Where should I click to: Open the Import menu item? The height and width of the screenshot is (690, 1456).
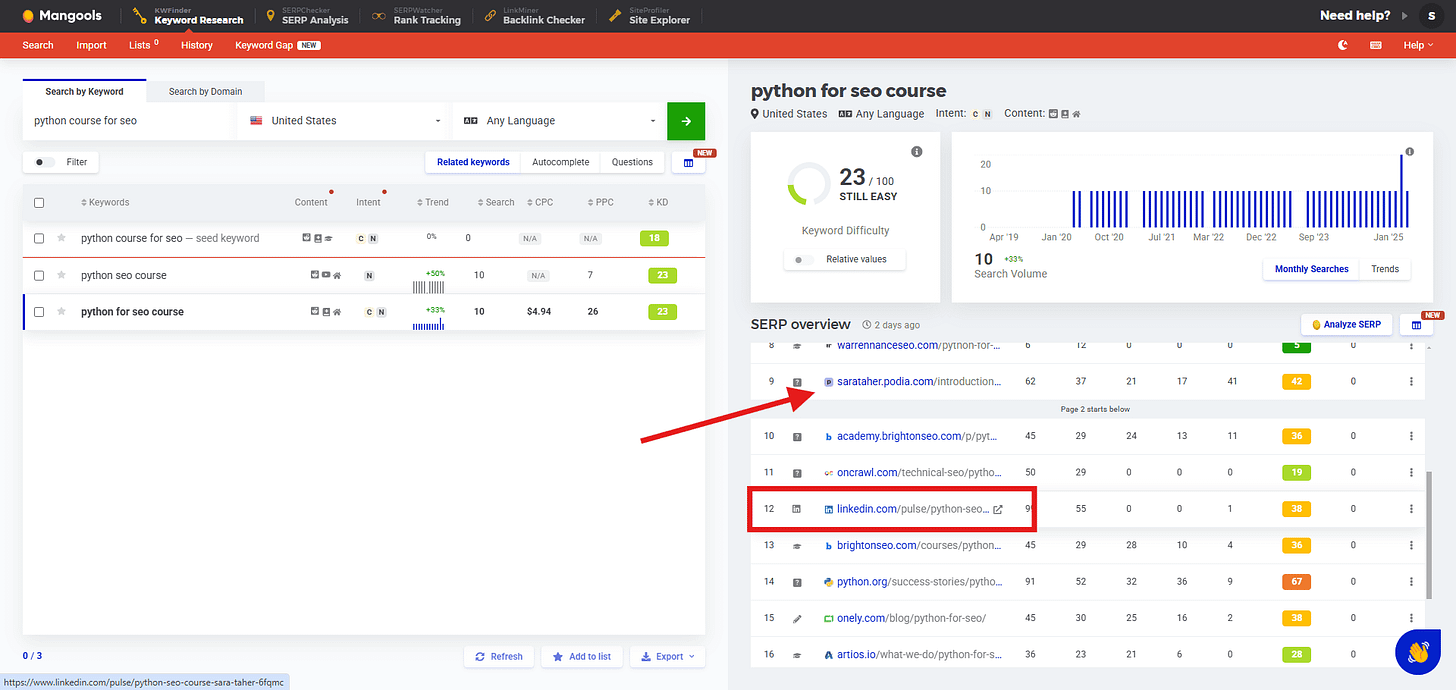coord(91,45)
